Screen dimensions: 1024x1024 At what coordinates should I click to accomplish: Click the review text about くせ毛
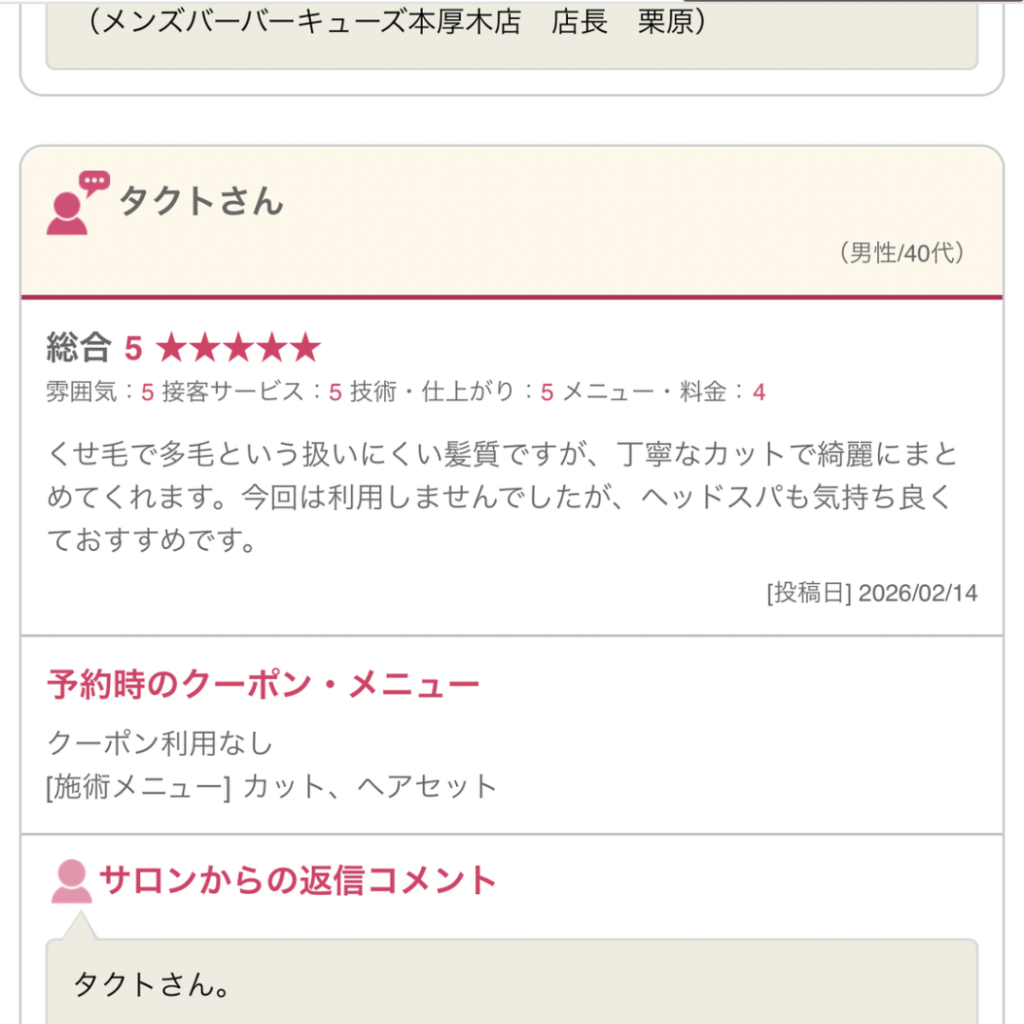tap(502, 497)
